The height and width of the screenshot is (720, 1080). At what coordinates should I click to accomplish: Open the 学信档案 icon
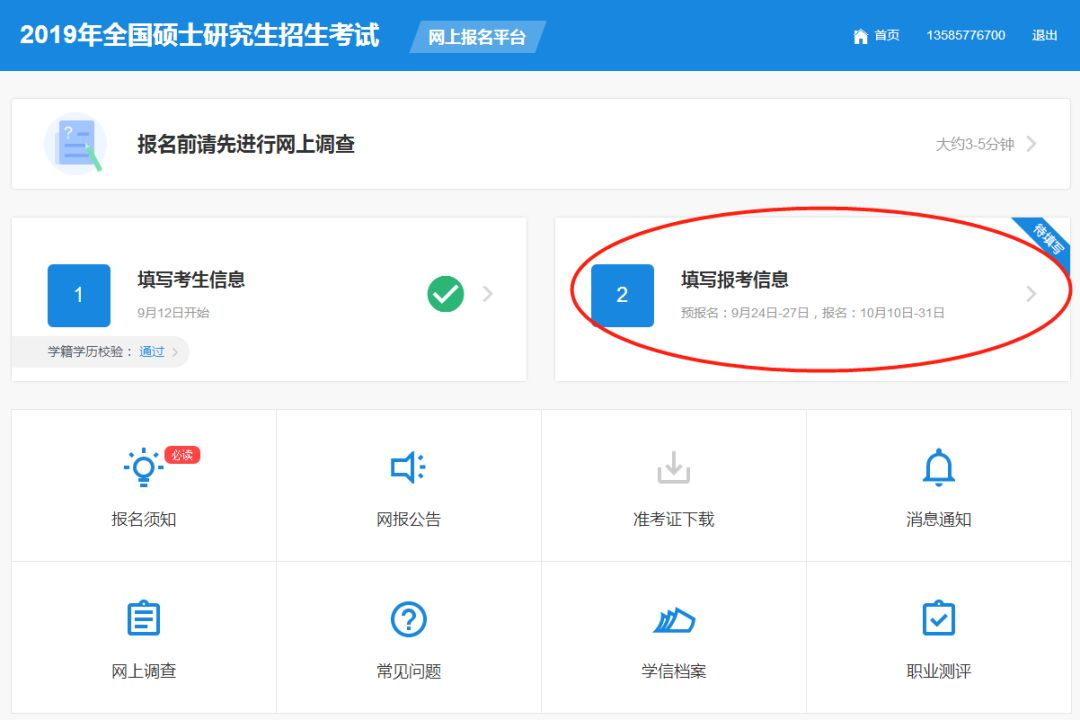673,620
